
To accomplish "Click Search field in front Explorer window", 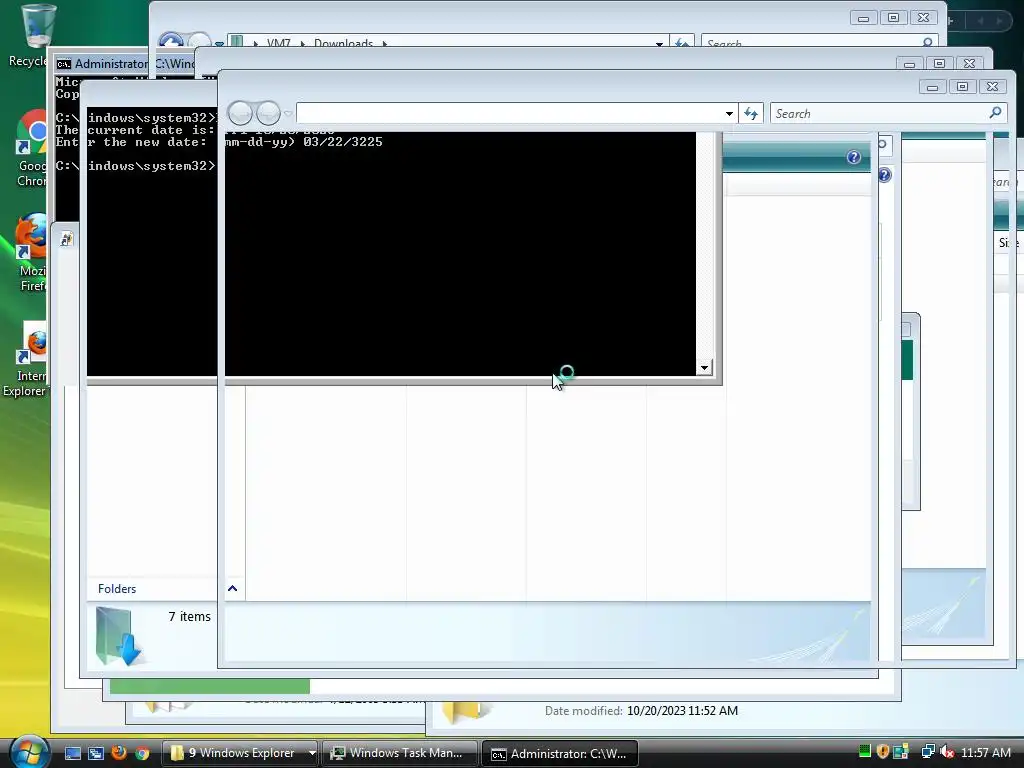I will pos(880,114).
